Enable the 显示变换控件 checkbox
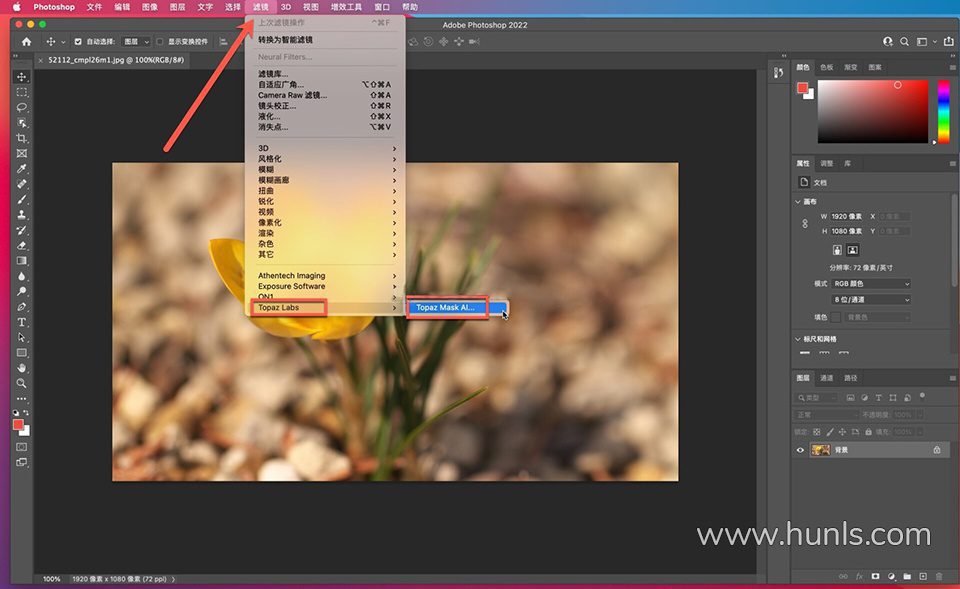This screenshot has width=960, height=589. tap(160, 42)
